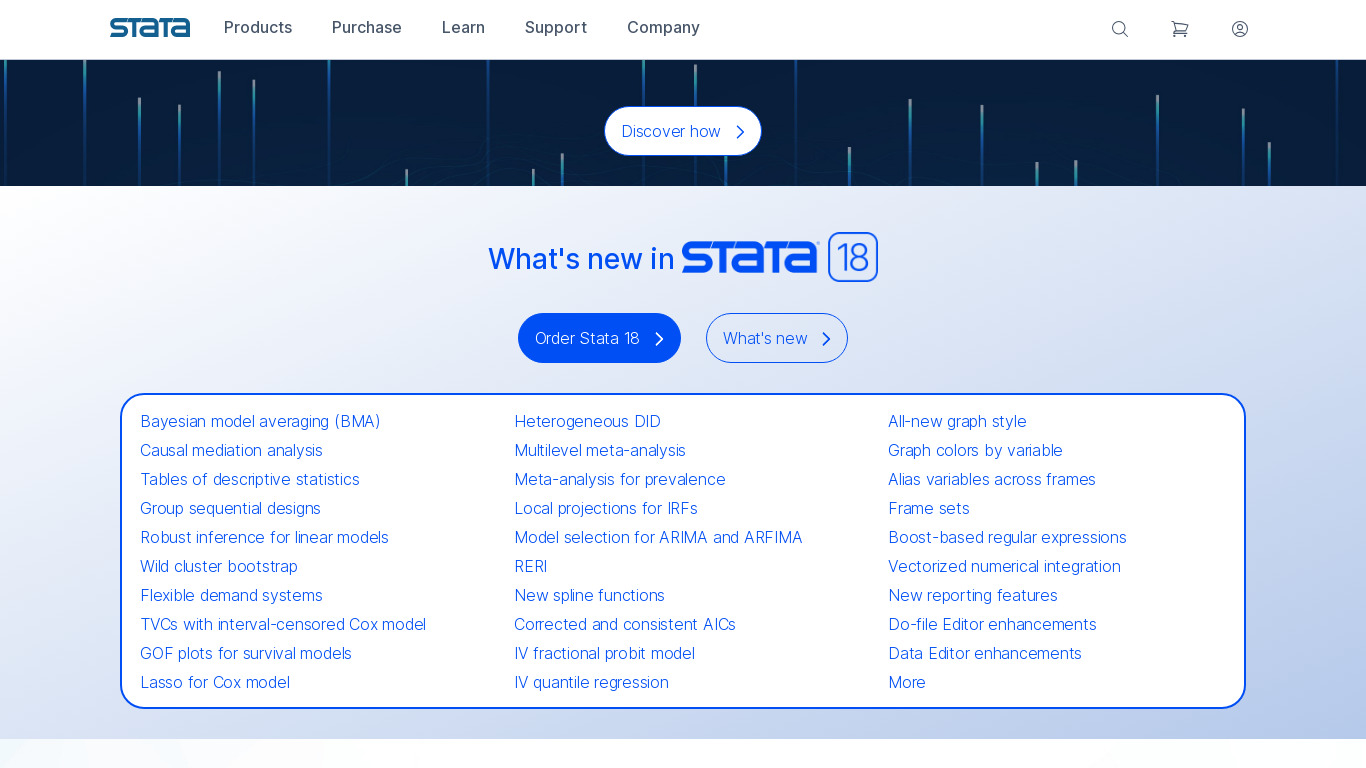Click the More link
Screen dimensions: 1366x768
[x=907, y=683]
